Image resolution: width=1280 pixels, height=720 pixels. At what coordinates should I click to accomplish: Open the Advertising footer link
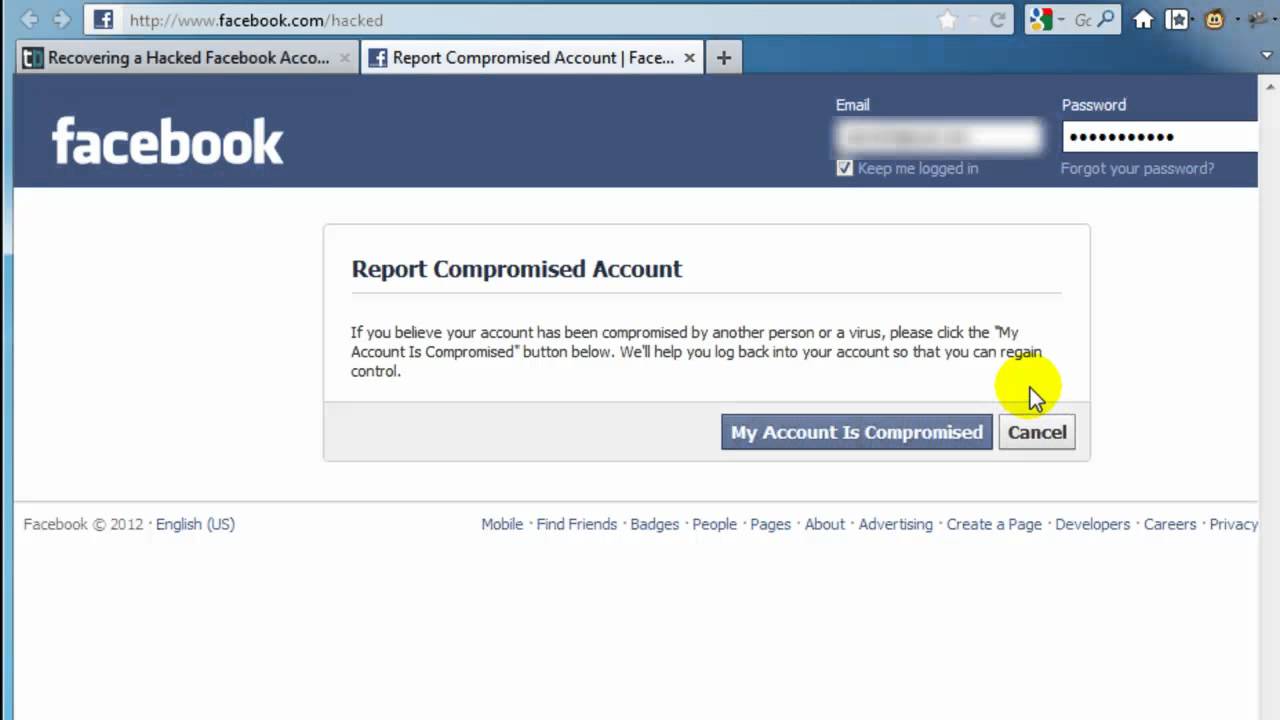point(895,524)
